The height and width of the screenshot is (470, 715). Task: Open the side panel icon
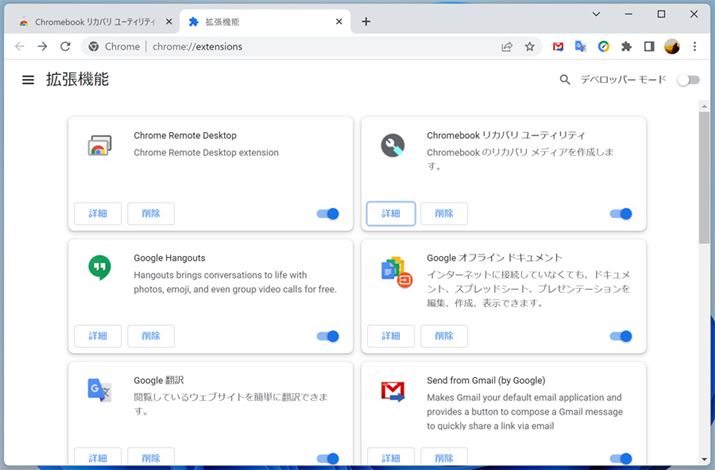click(x=649, y=46)
